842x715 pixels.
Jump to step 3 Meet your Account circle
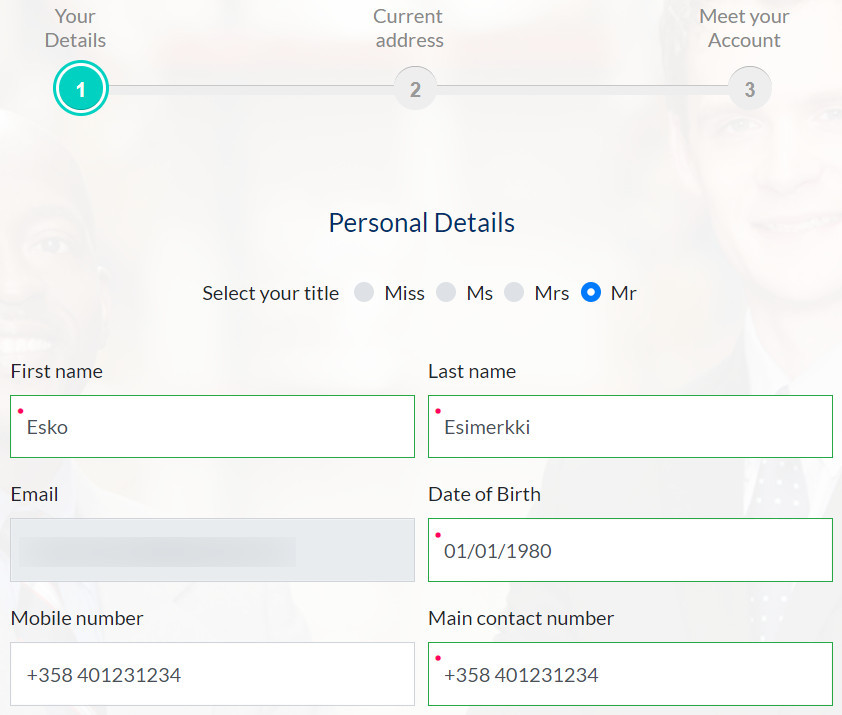(750, 89)
